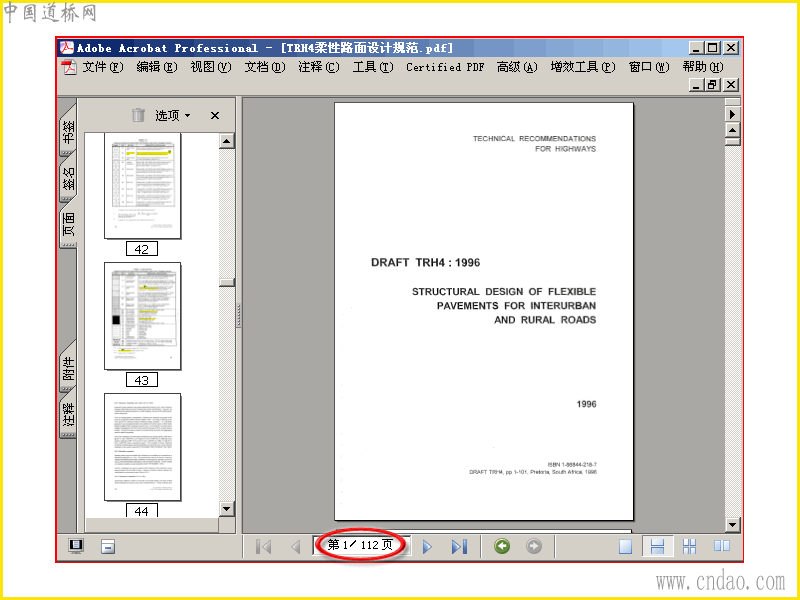Select continuous facing layout icon

[689, 546]
